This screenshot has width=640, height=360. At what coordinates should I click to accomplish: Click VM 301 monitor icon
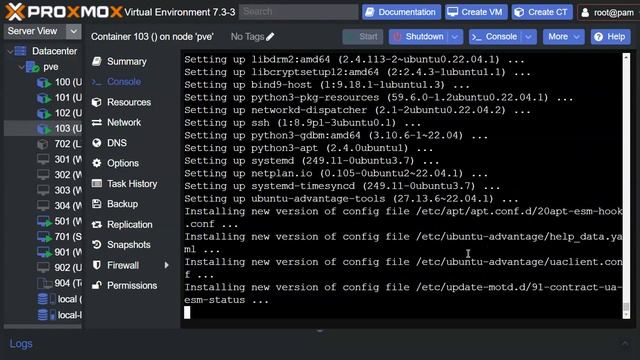point(43,159)
